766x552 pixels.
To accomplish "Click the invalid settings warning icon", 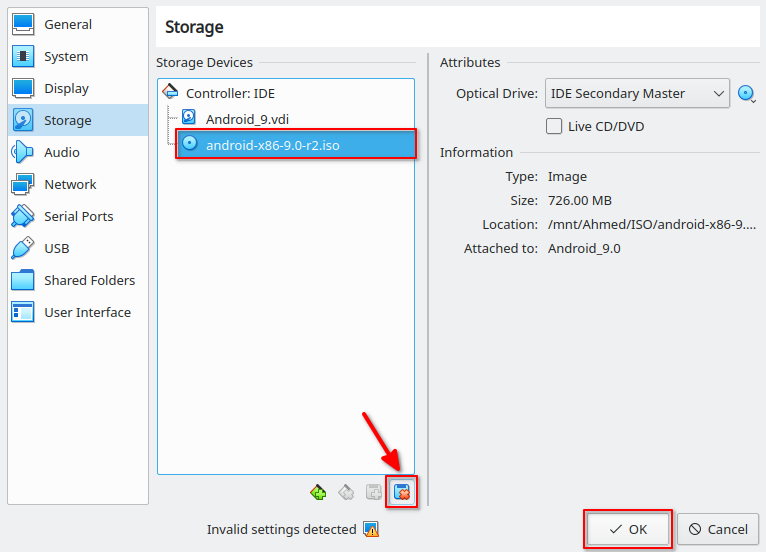I will coord(371,529).
